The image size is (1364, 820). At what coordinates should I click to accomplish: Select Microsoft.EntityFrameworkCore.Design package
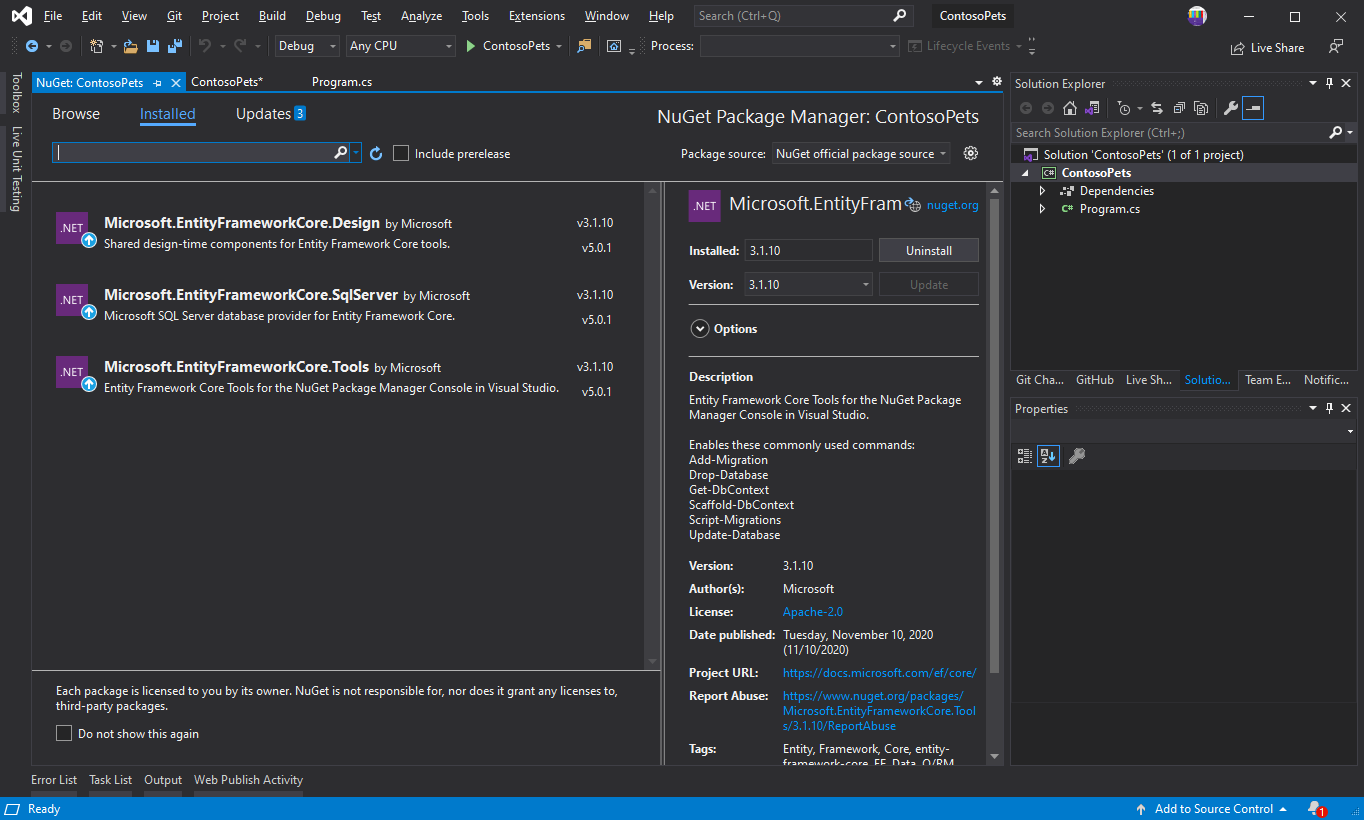click(x=340, y=233)
